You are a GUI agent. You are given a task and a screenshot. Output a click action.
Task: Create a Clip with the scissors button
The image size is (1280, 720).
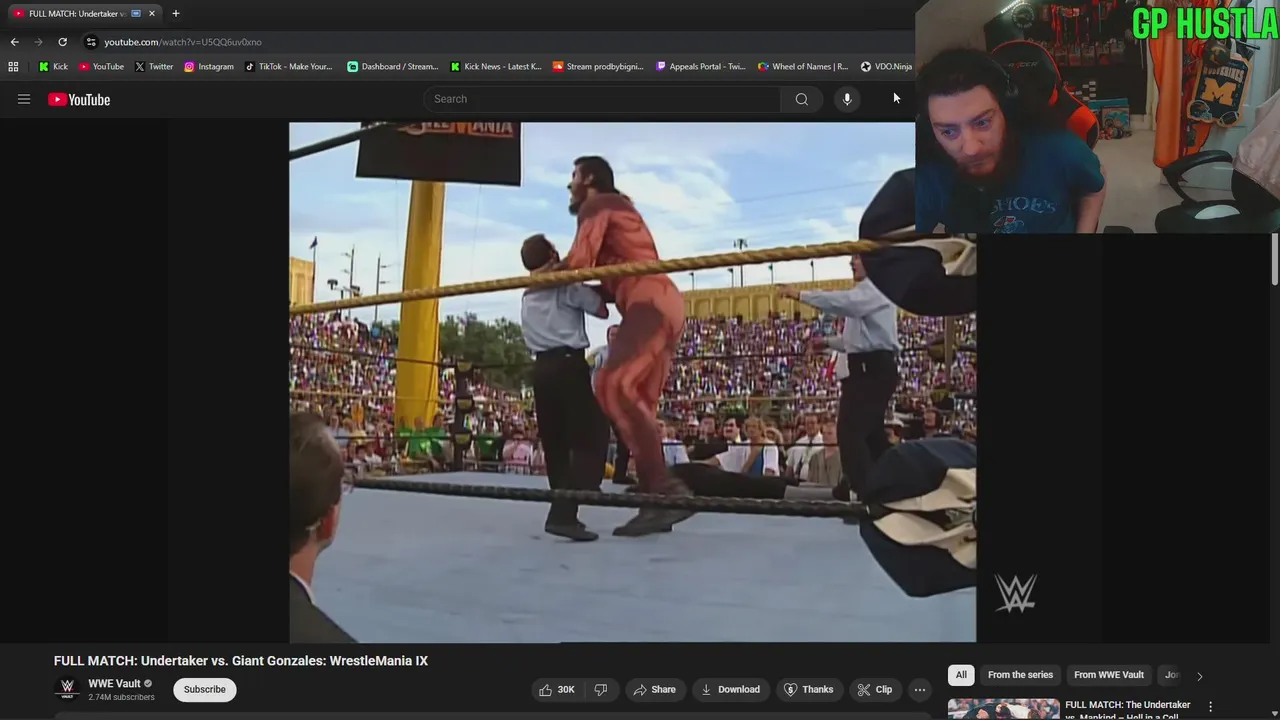point(874,689)
